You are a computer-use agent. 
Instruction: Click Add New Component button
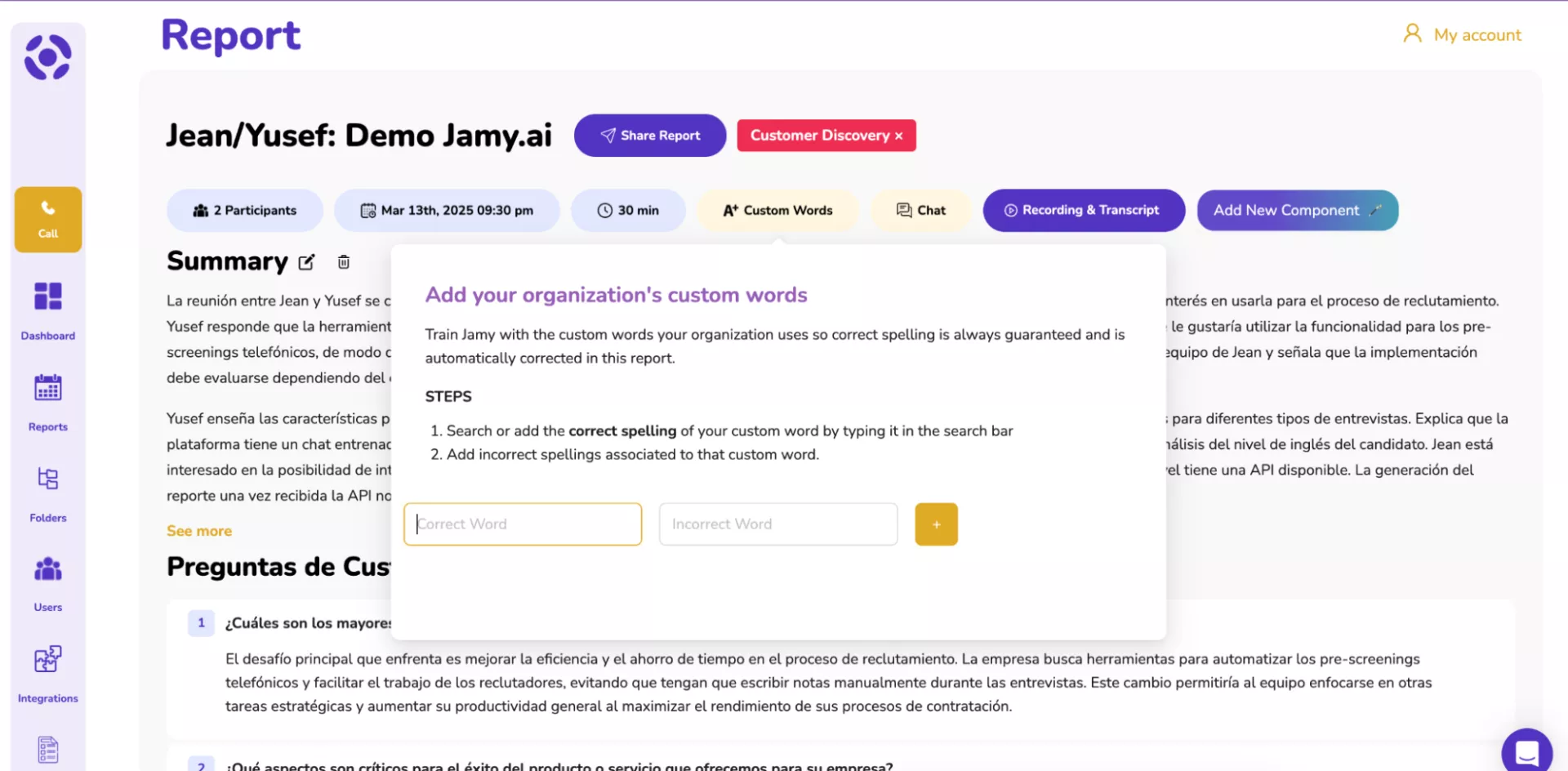point(1297,211)
